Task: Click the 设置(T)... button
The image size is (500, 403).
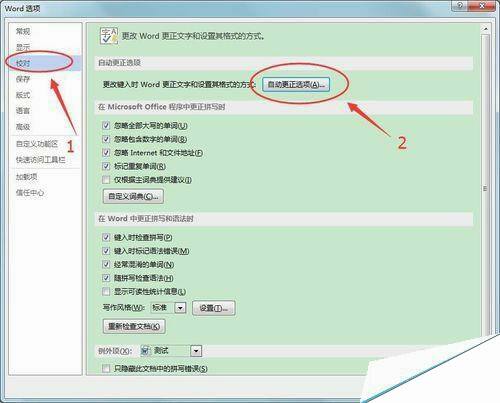Action: (x=214, y=308)
